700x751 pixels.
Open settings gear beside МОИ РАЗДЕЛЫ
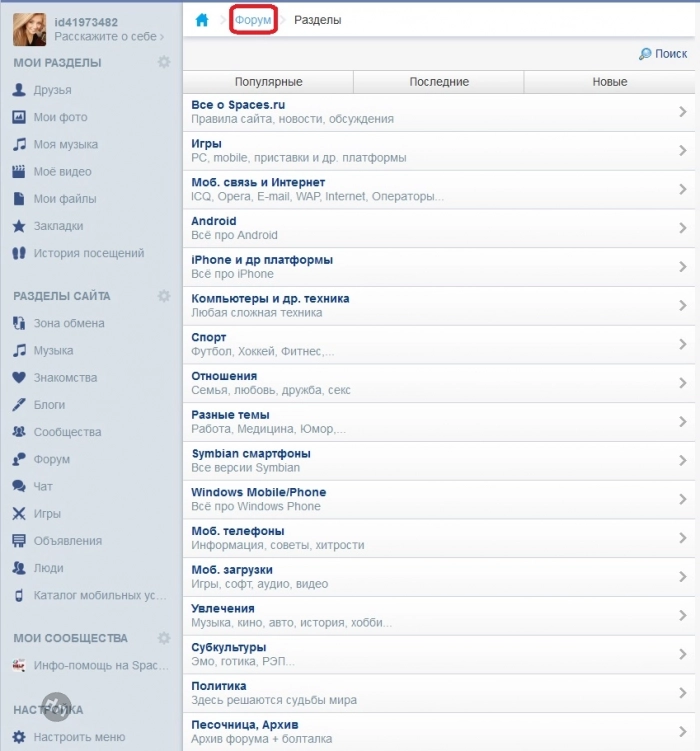pos(164,63)
